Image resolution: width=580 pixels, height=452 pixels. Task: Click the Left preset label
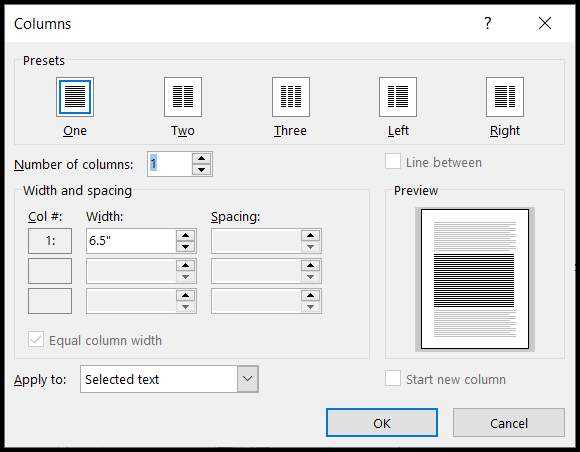pyautogui.click(x=398, y=131)
